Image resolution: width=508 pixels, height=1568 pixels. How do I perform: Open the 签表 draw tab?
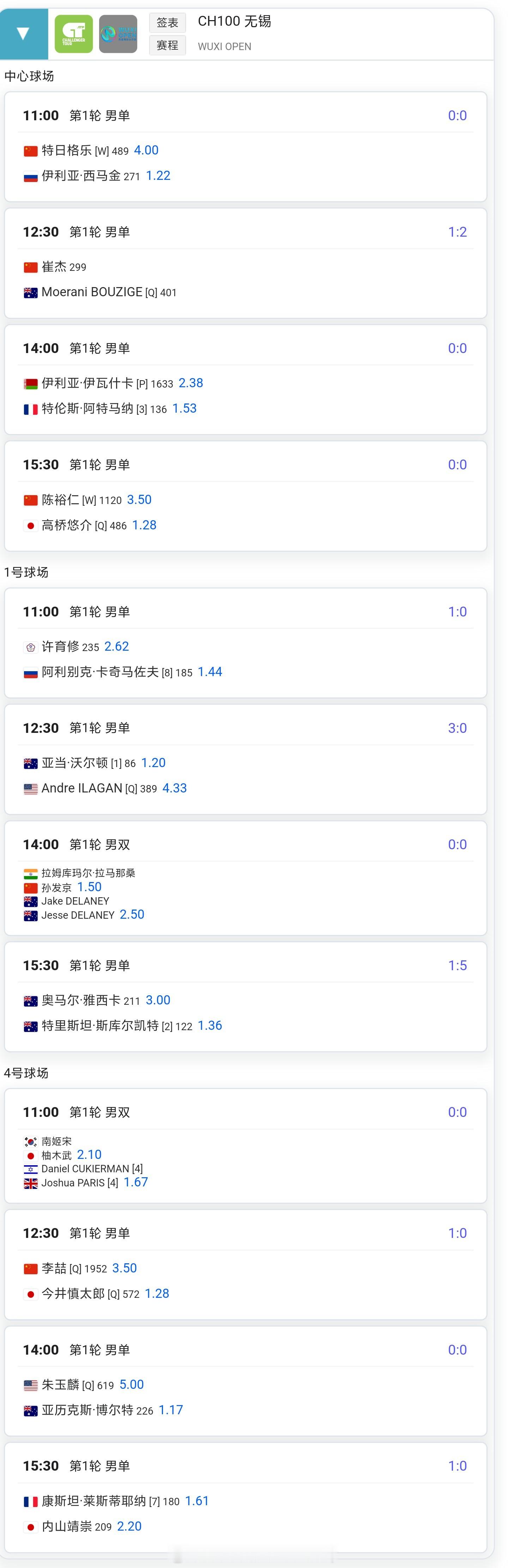[x=168, y=23]
